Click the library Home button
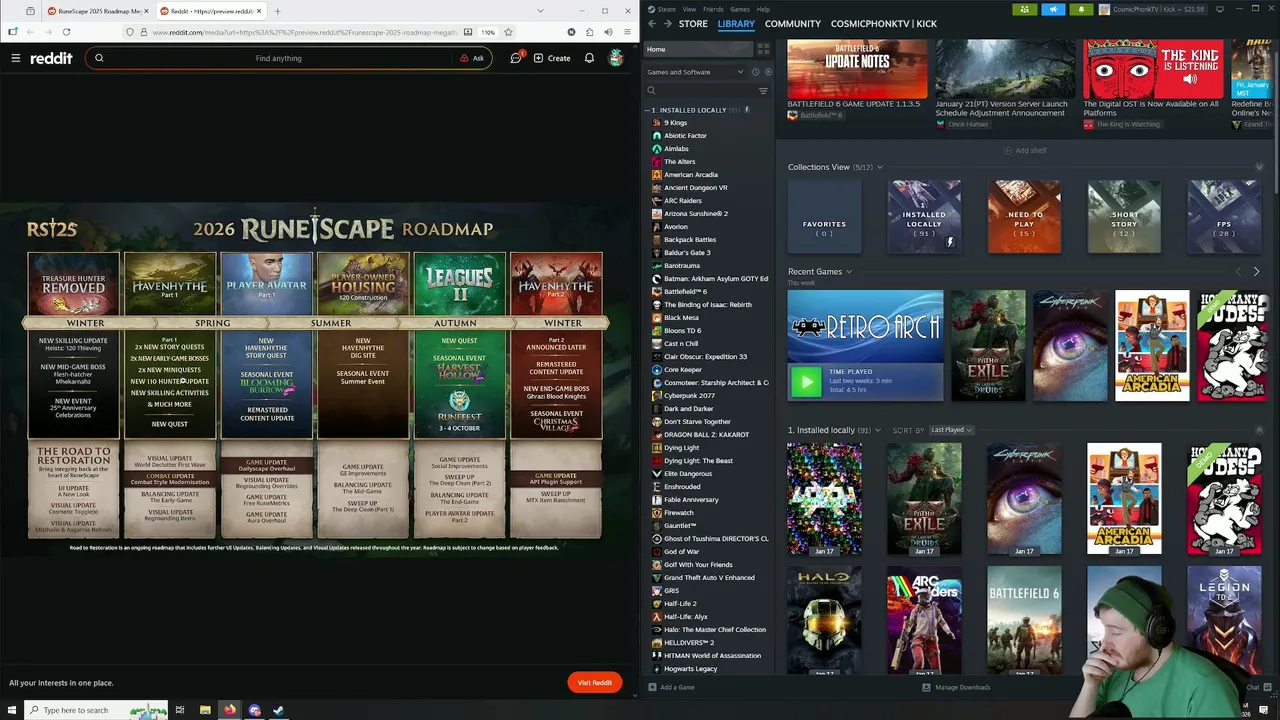This screenshot has width=1280, height=720. click(x=698, y=49)
